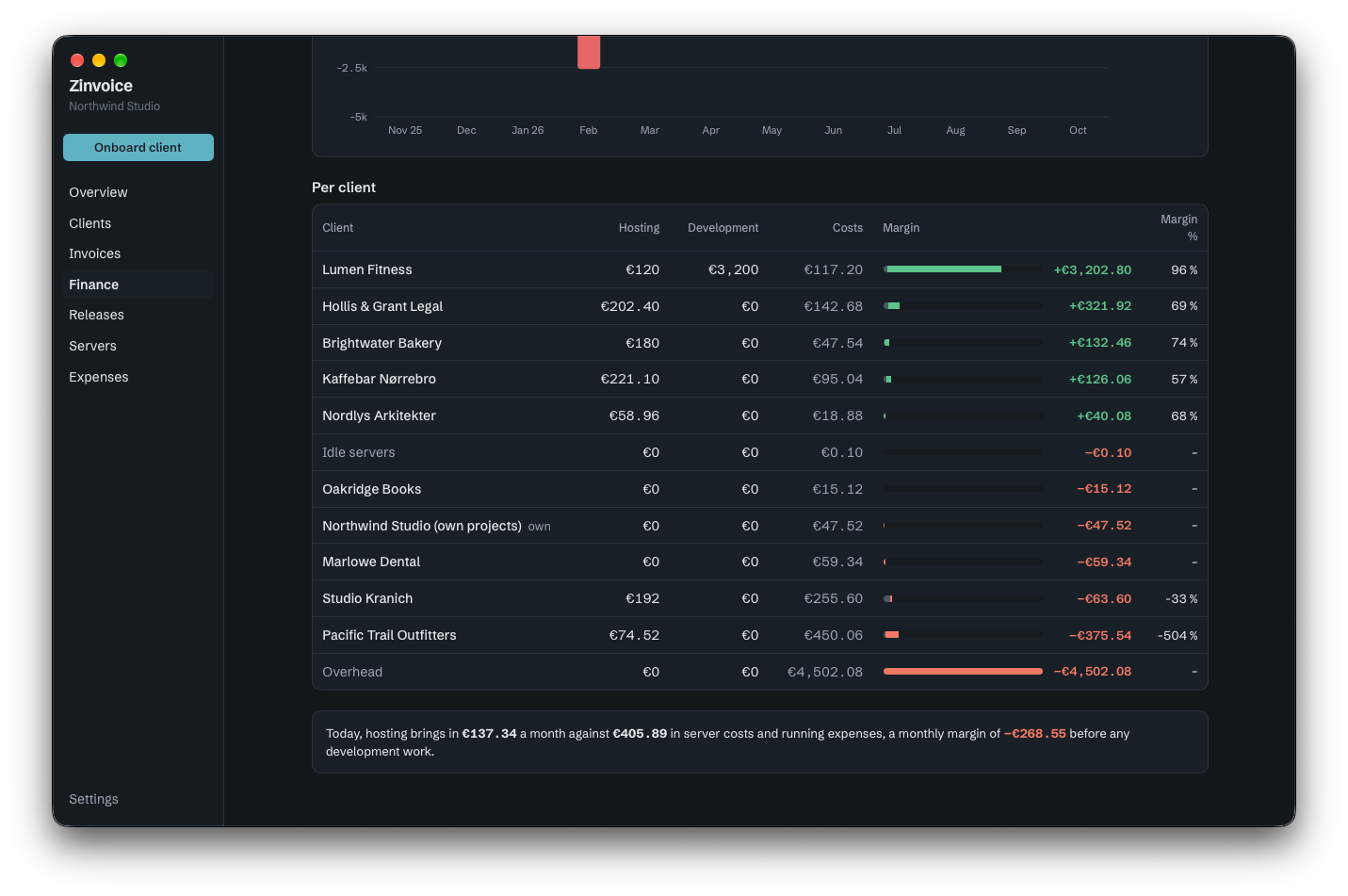Select Studio Kranich client name

point(367,598)
